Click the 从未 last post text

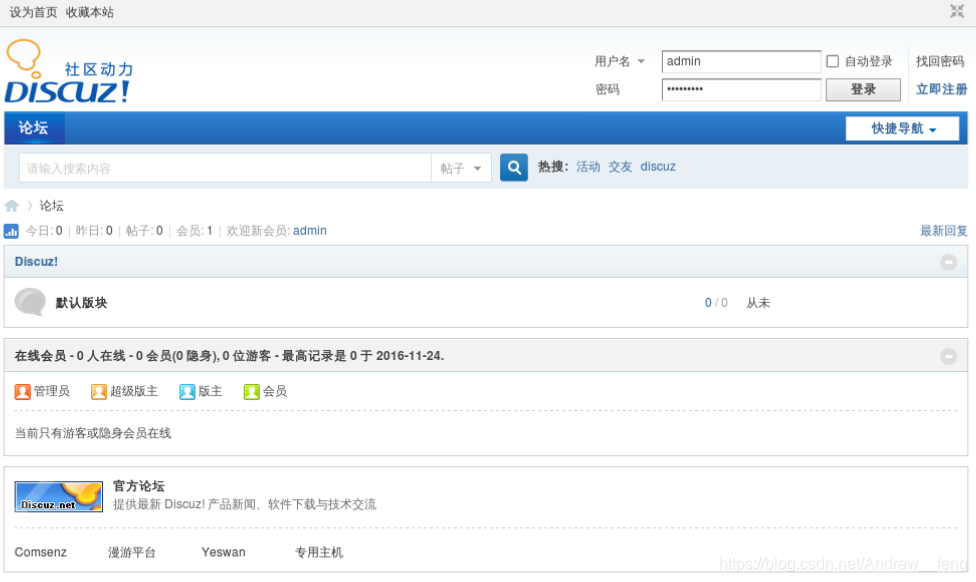pyautogui.click(x=758, y=303)
